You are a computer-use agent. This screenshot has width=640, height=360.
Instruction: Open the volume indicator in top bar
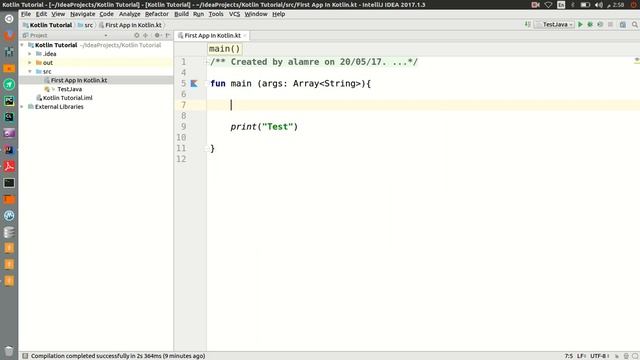click(x=598, y=4)
